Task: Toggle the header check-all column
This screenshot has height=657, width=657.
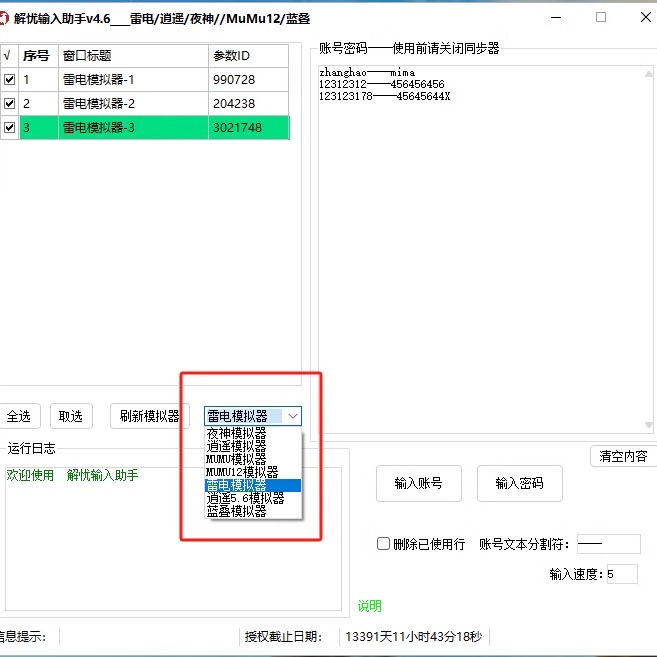Action: [x=8, y=55]
